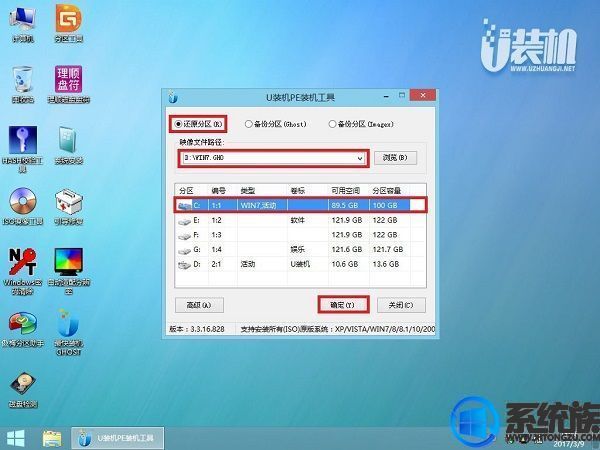Viewport: 600px width, 450px height.
Task: Click "122 GB" in the F: row
Action: click(385, 235)
